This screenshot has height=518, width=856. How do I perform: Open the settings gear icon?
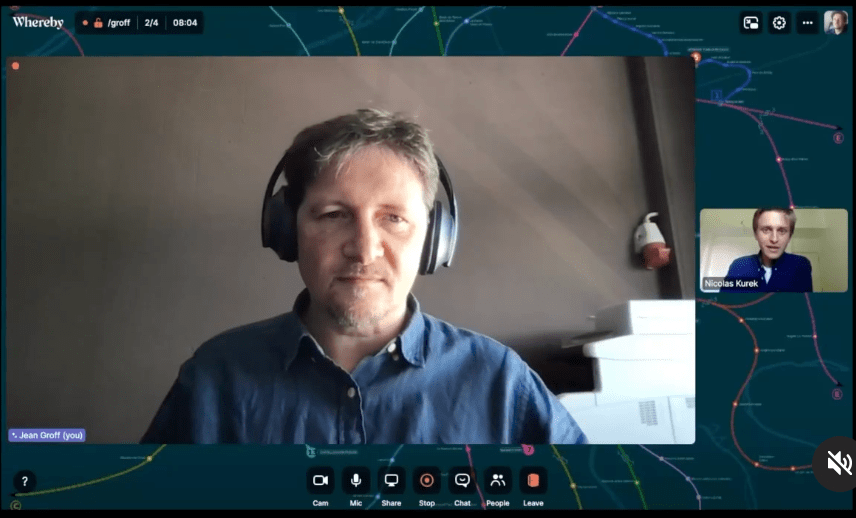[x=779, y=23]
